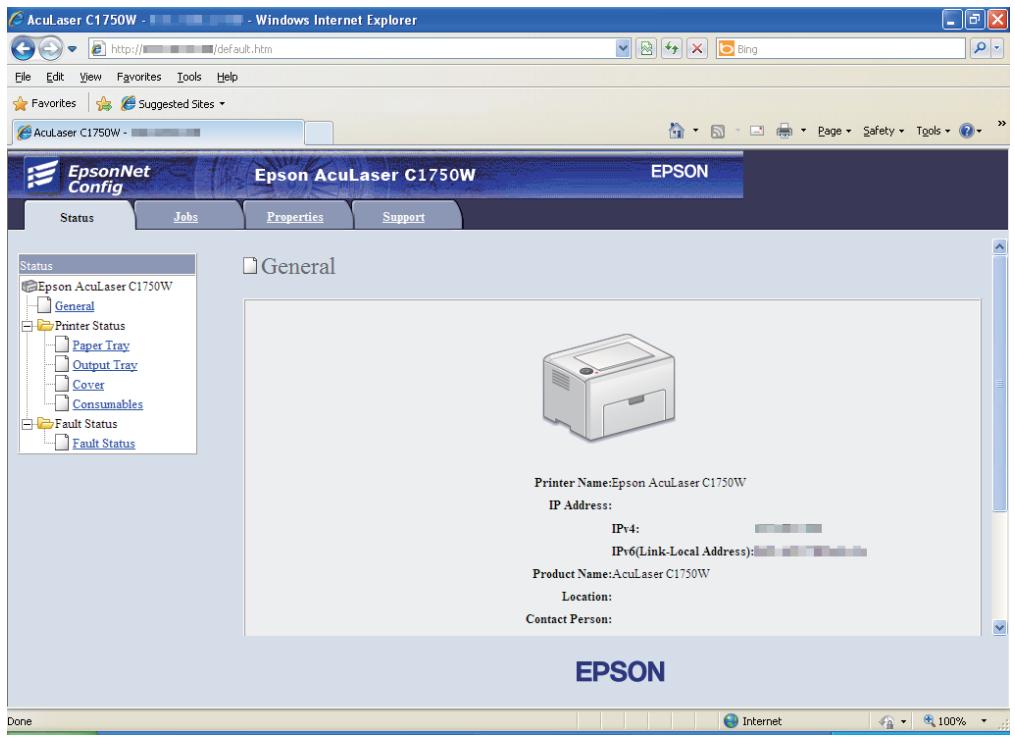Open the File menu
1015x739 pixels.
[x=23, y=77]
